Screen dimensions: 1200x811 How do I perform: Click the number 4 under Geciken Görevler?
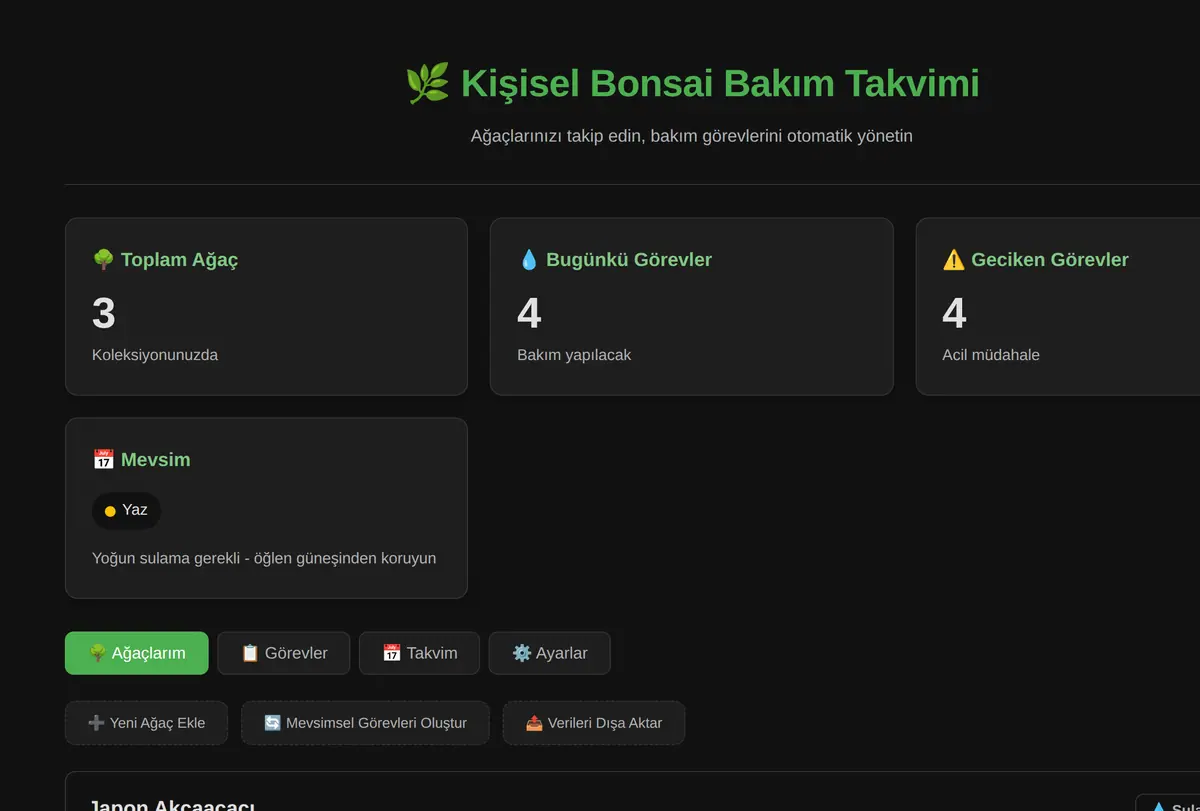coord(954,314)
